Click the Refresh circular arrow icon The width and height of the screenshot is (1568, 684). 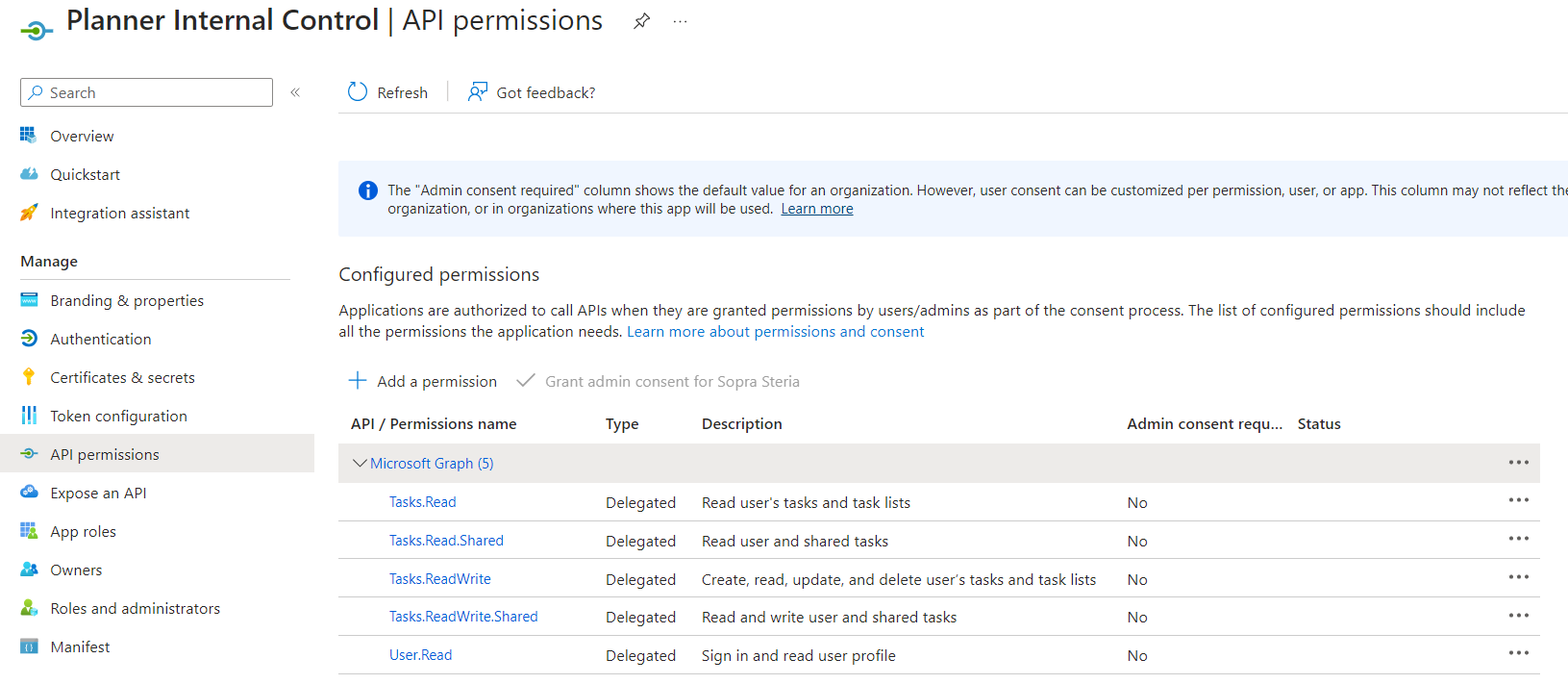(x=358, y=91)
